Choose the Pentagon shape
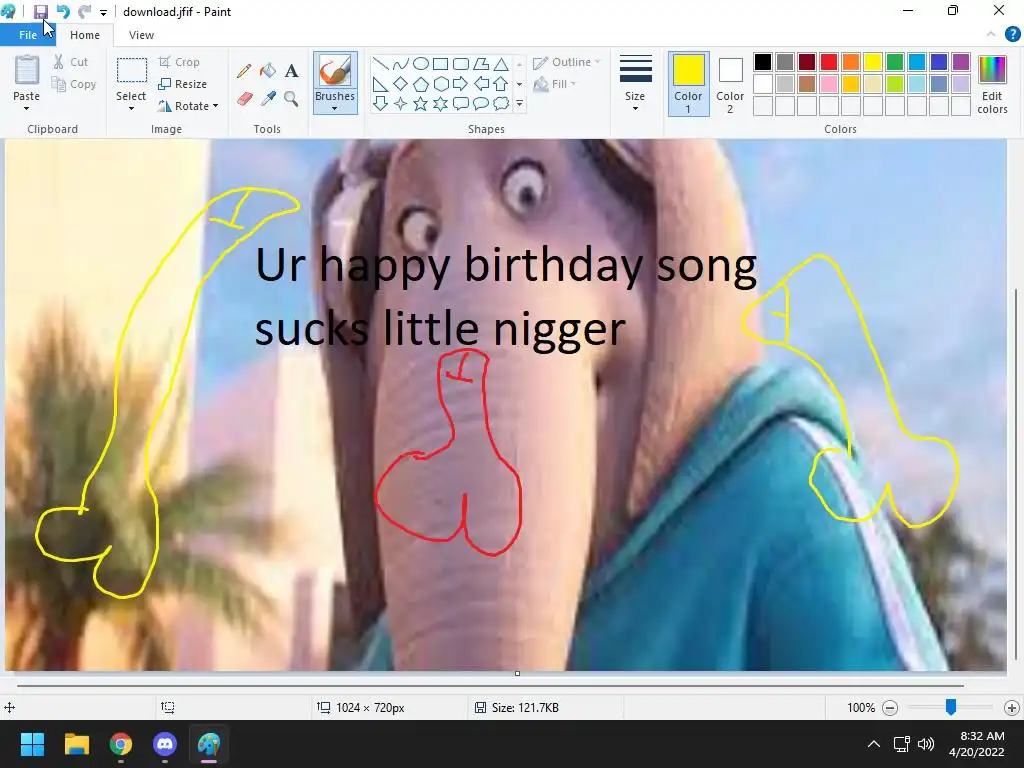Image resolution: width=1024 pixels, height=768 pixels. (x=421, y=84)
